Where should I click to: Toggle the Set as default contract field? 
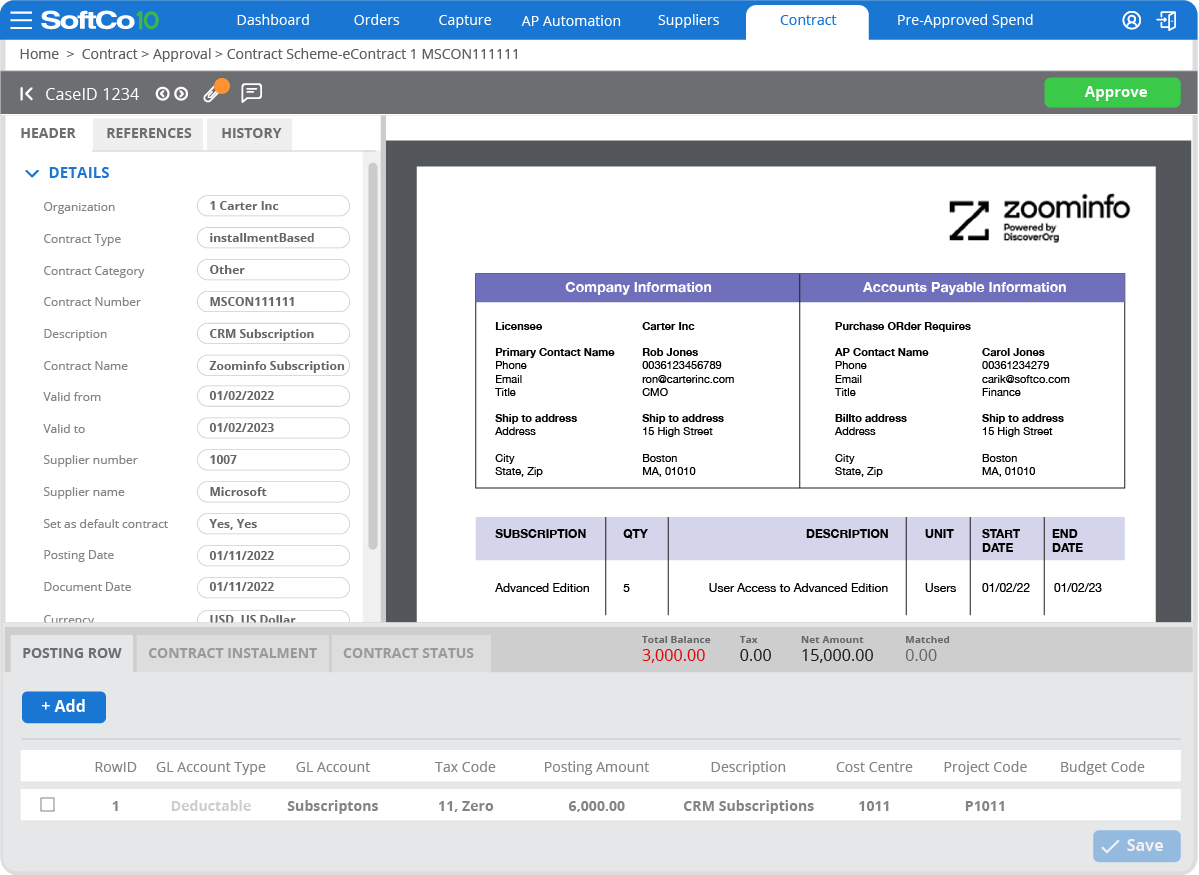(273, 523)
